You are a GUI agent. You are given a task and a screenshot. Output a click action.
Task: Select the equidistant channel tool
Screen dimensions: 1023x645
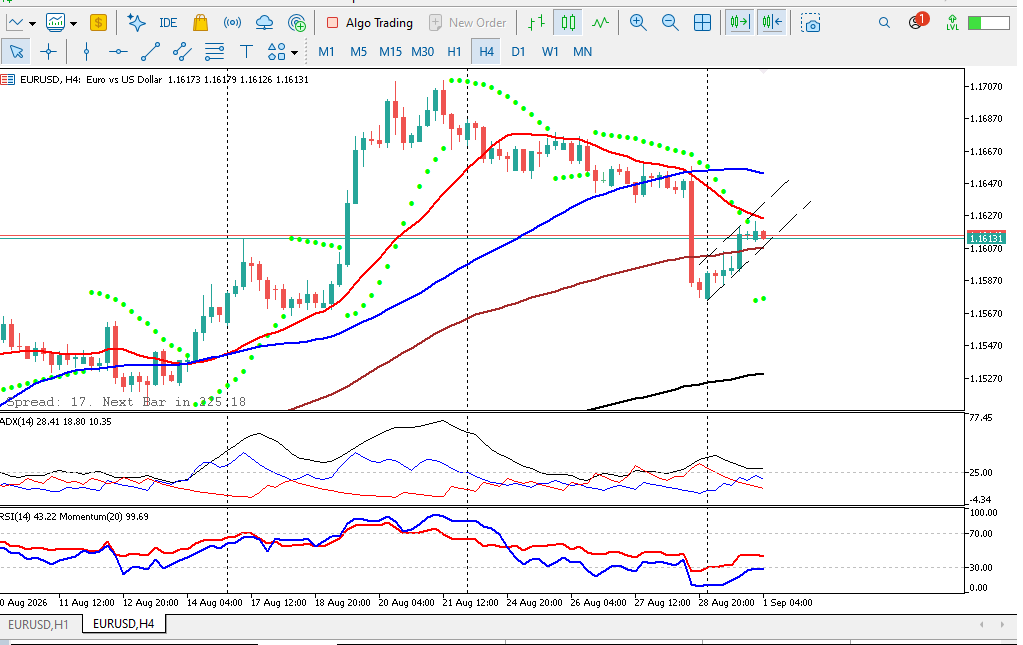[182, 52]
